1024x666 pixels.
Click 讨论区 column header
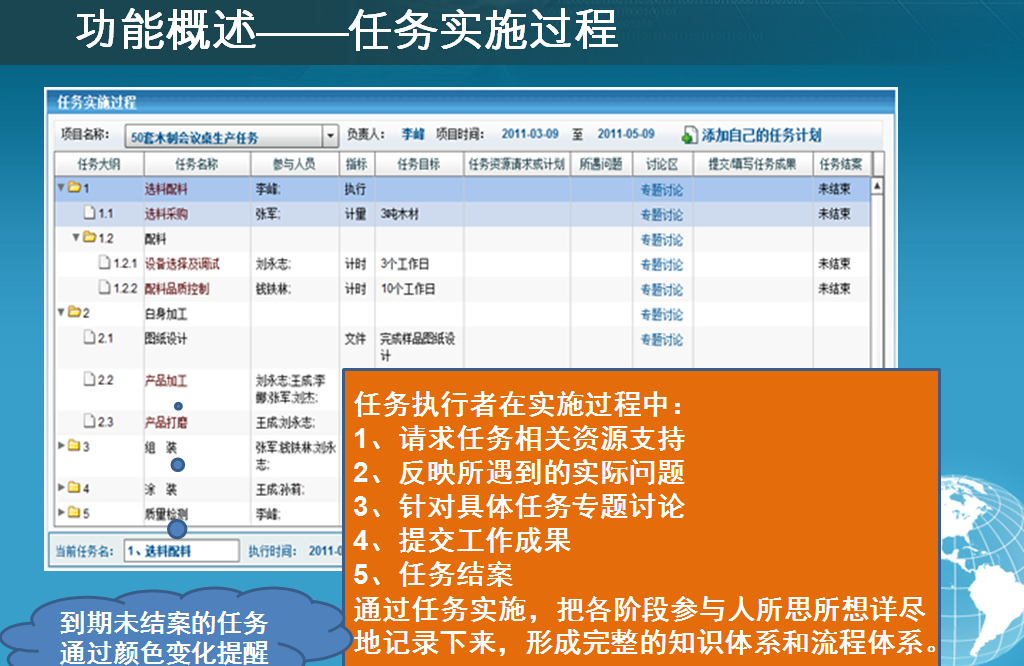(x=662, y=164)
